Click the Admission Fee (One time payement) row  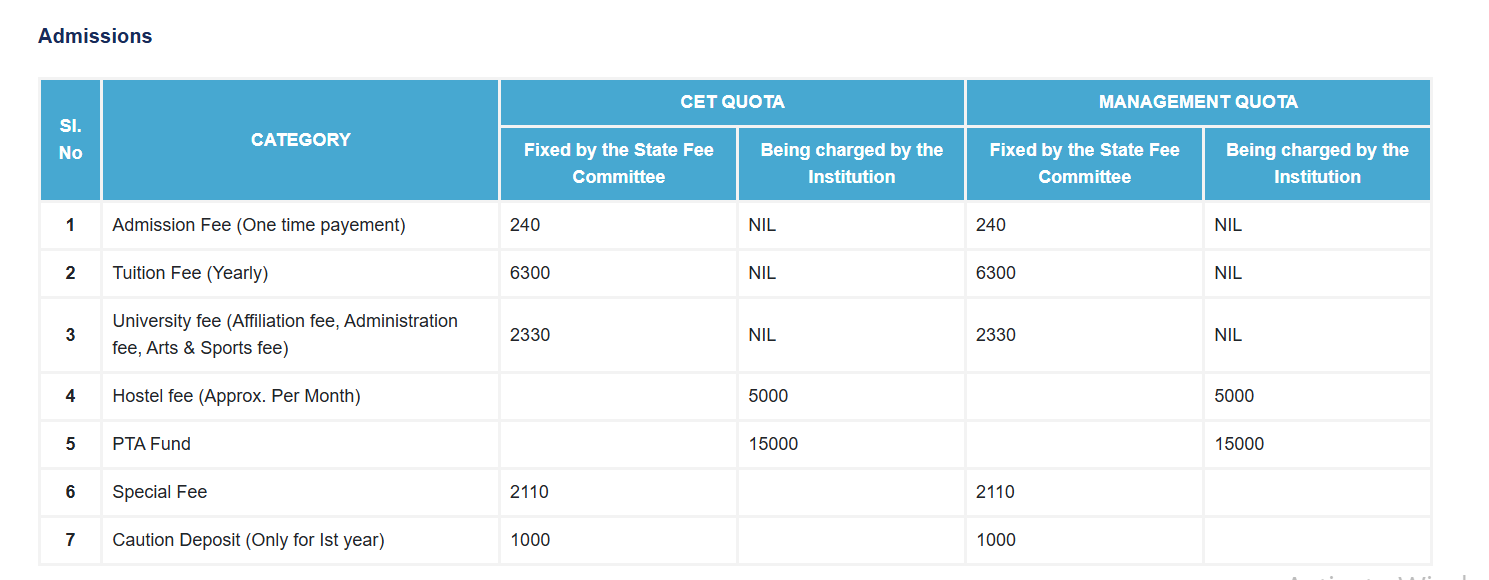click(735, 225)
